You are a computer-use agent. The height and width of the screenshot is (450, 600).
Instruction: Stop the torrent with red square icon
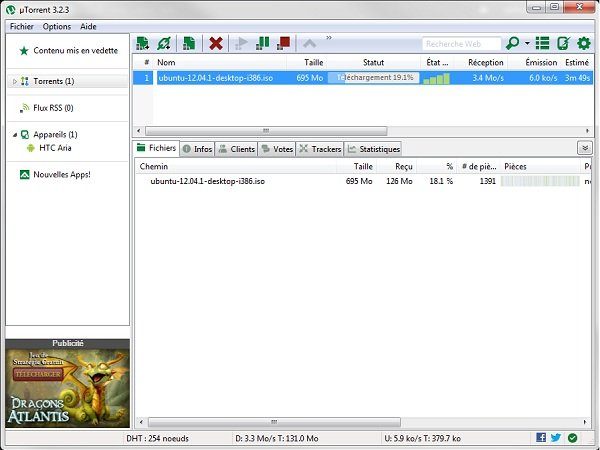tap(284, 43)
